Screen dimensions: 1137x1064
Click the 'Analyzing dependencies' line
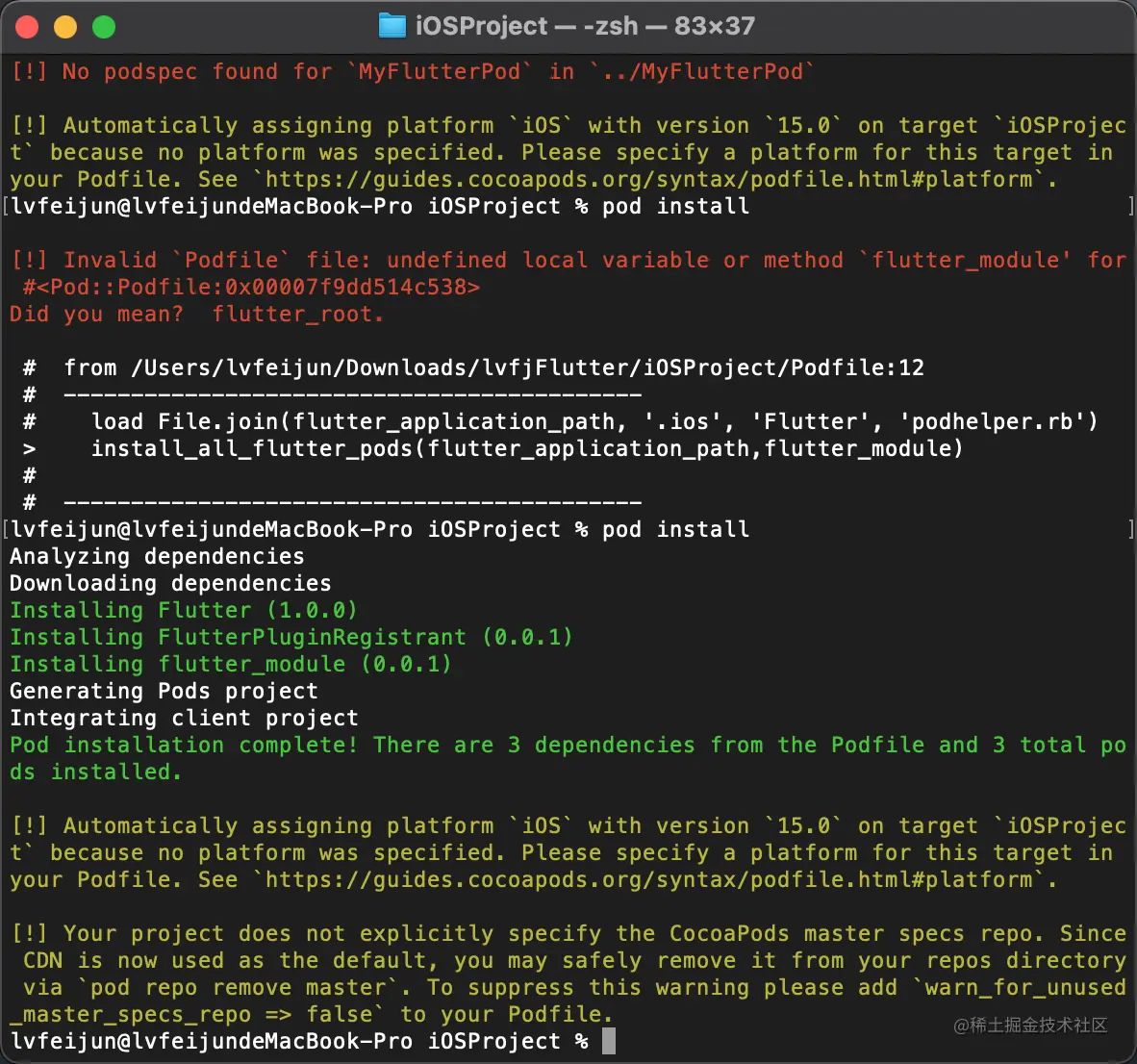tap(157, 556)
